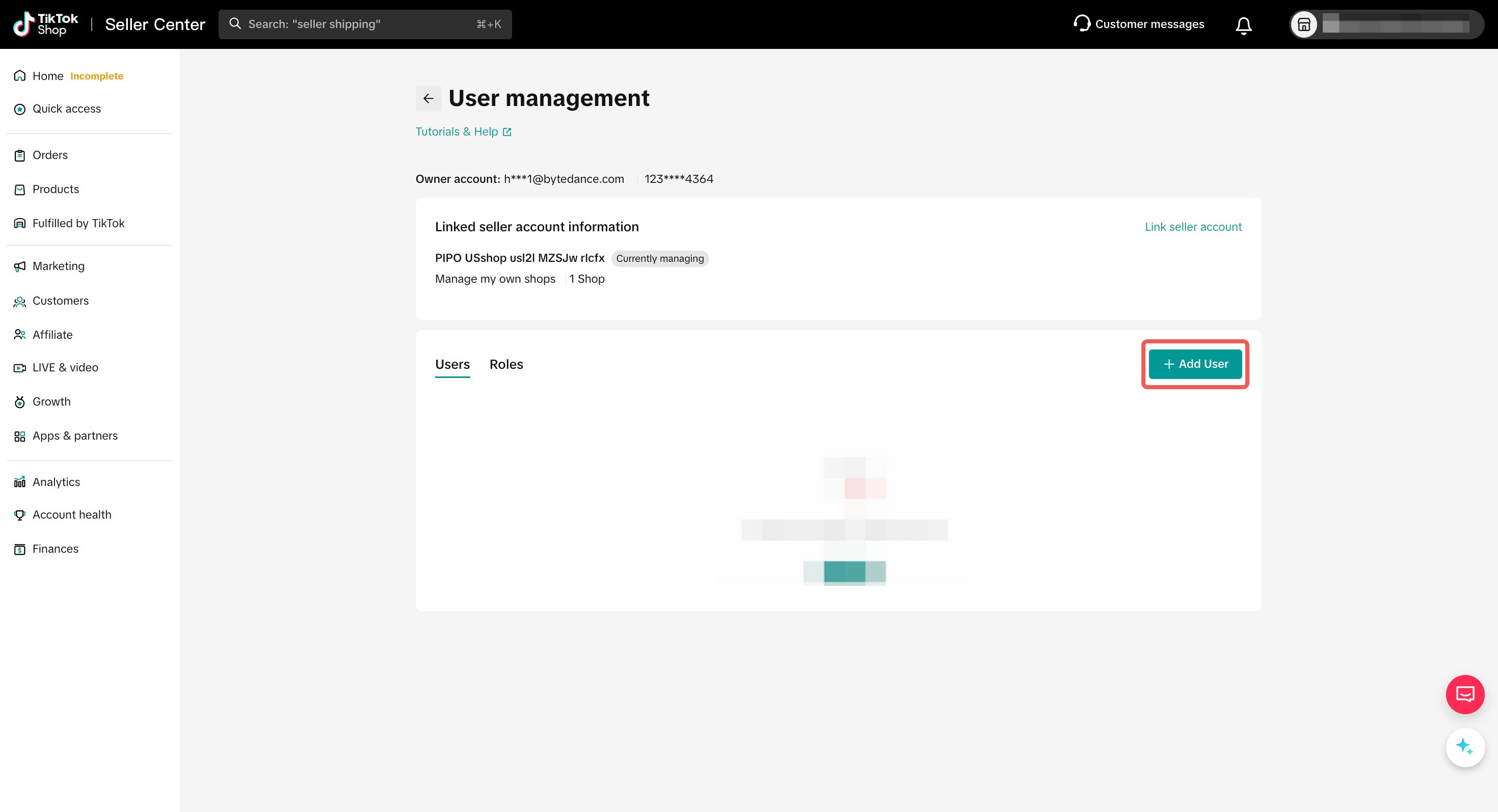Open the Affiliate sidebar menu item
1498x812 pixels.
(52, 335)
